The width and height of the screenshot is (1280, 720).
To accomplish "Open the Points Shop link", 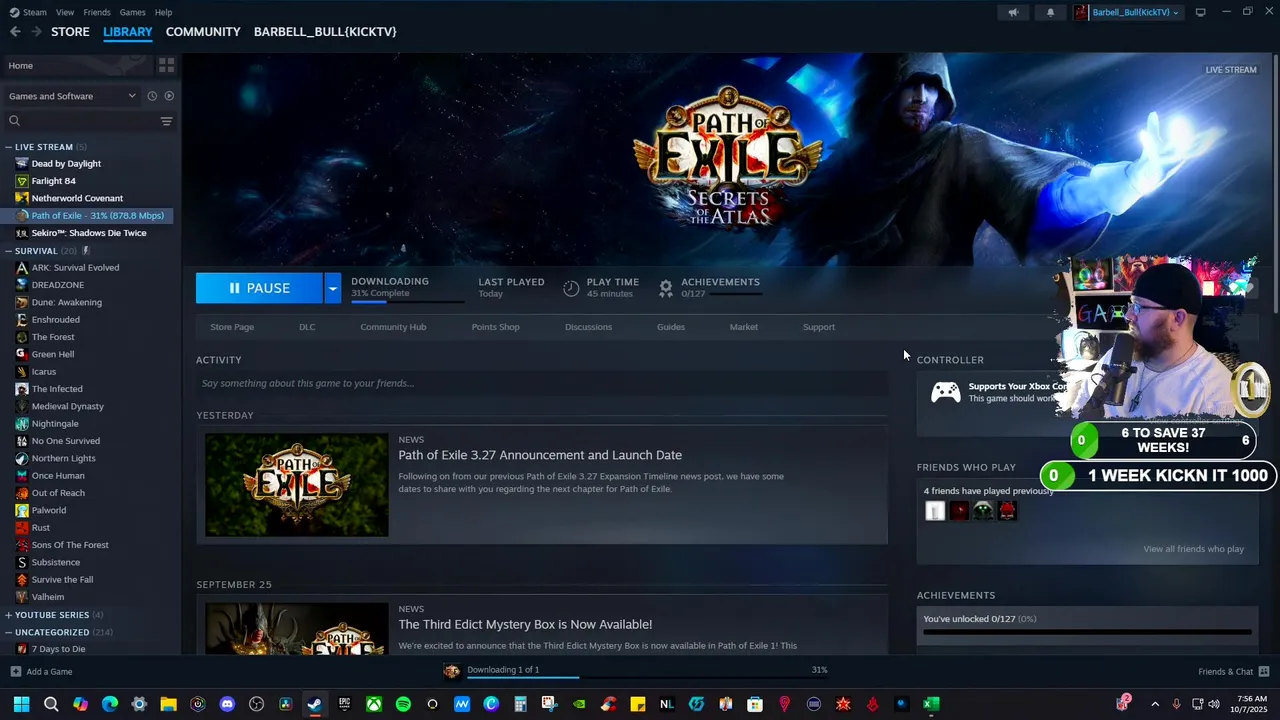I will click(495, 327).
